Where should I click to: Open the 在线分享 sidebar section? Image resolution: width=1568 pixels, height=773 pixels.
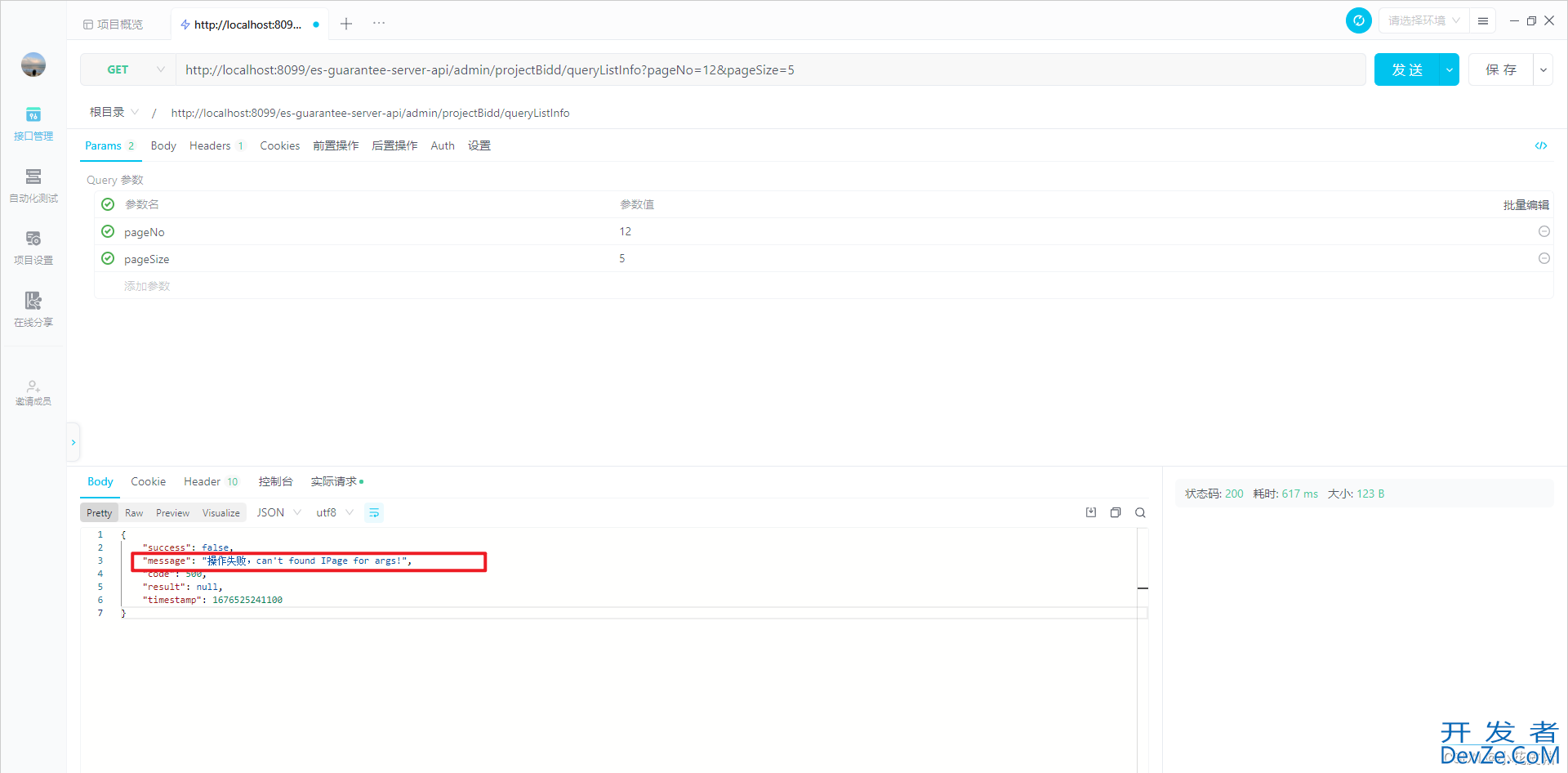point(33,310)
